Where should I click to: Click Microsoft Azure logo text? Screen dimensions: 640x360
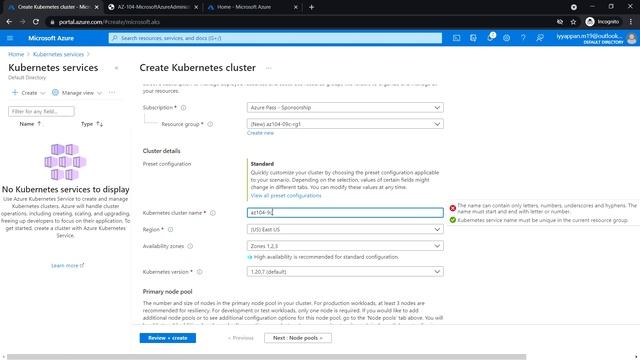pyautogui.click(x=51, y=38)
